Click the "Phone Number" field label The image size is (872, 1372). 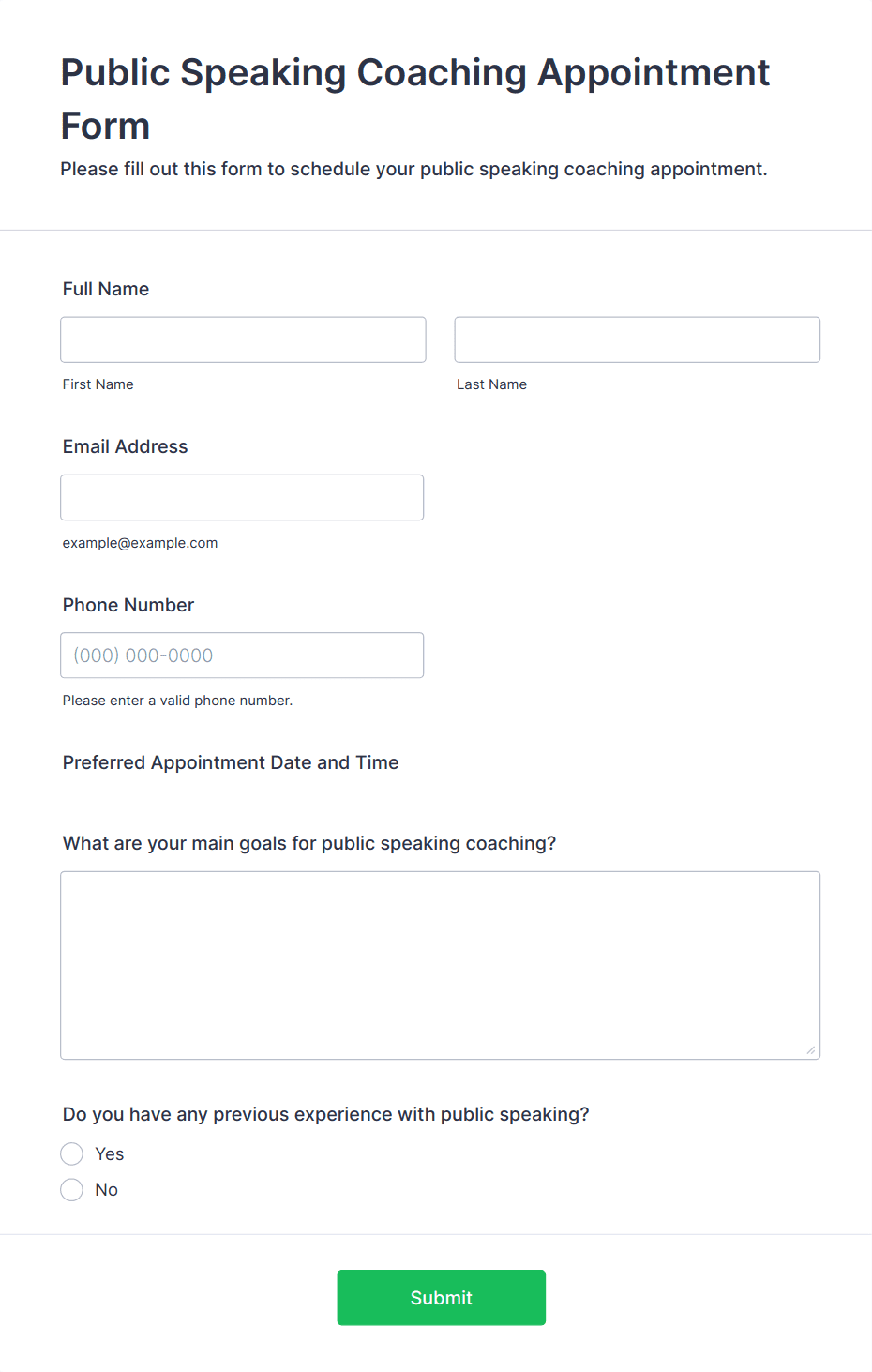[128, 605]
